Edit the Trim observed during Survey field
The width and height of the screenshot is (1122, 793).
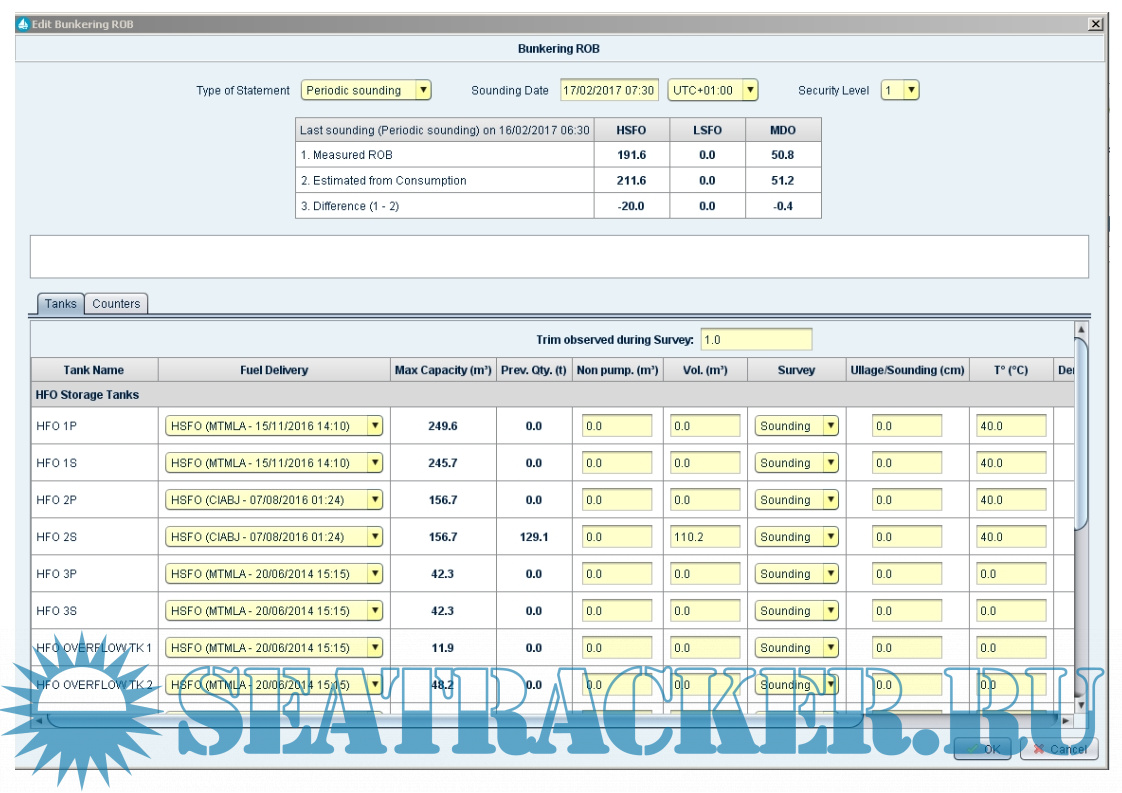tap(756, 340)
